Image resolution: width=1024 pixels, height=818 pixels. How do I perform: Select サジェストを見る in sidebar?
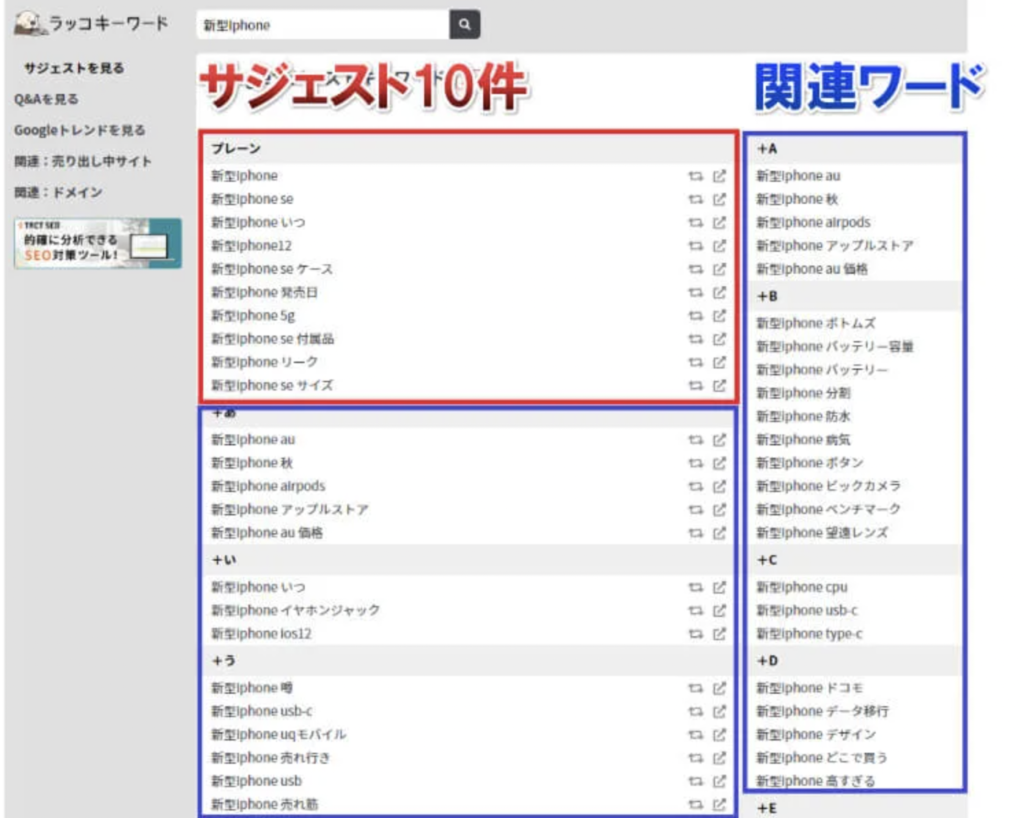[74, 68]
